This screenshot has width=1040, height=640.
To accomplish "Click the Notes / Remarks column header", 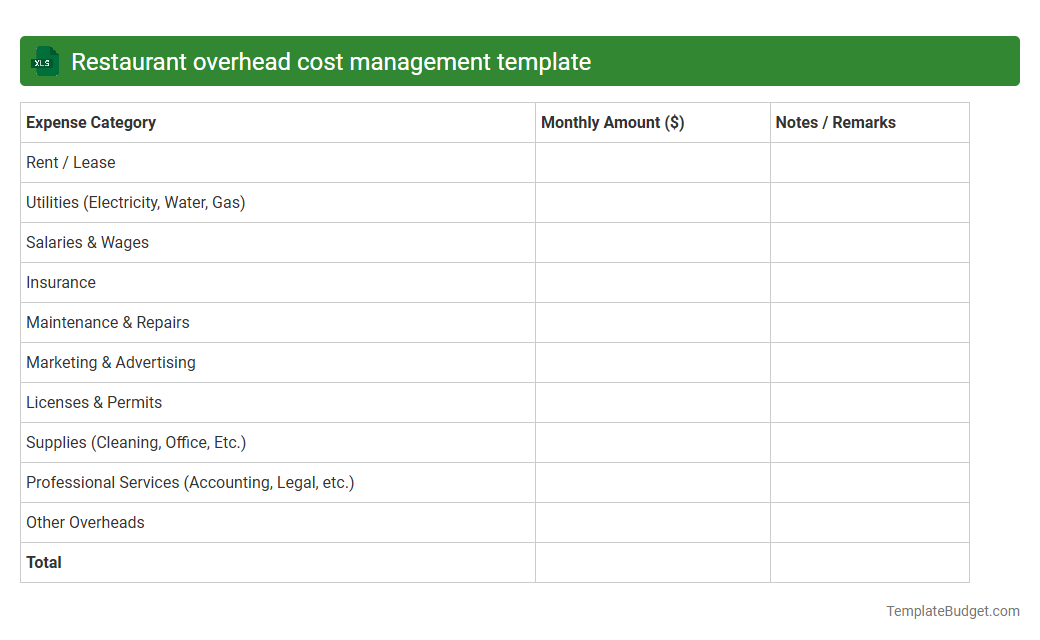I will pos(836,122).
